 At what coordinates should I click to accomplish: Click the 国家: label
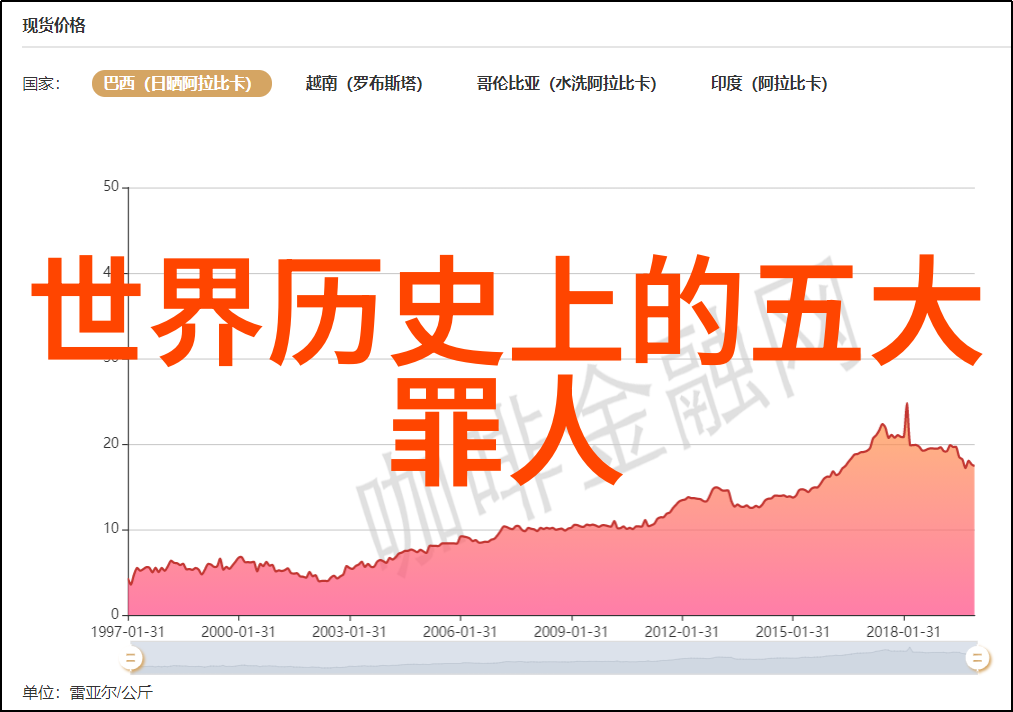pos(41,84)
